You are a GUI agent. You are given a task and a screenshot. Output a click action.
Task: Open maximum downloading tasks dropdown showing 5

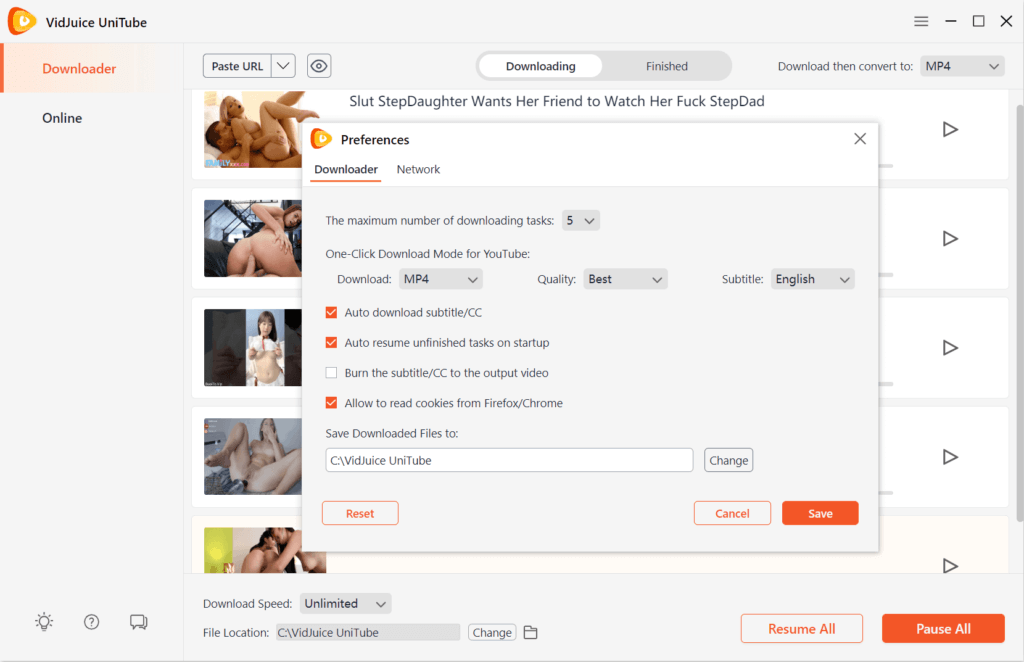pos(581,221)
